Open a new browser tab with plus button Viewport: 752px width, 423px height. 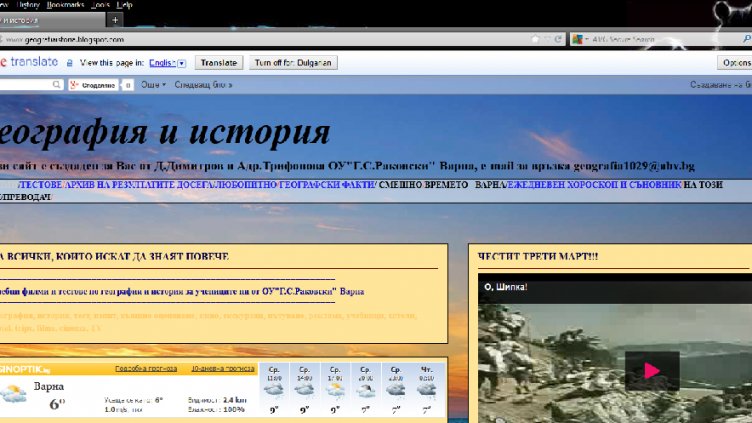[115, 20]
